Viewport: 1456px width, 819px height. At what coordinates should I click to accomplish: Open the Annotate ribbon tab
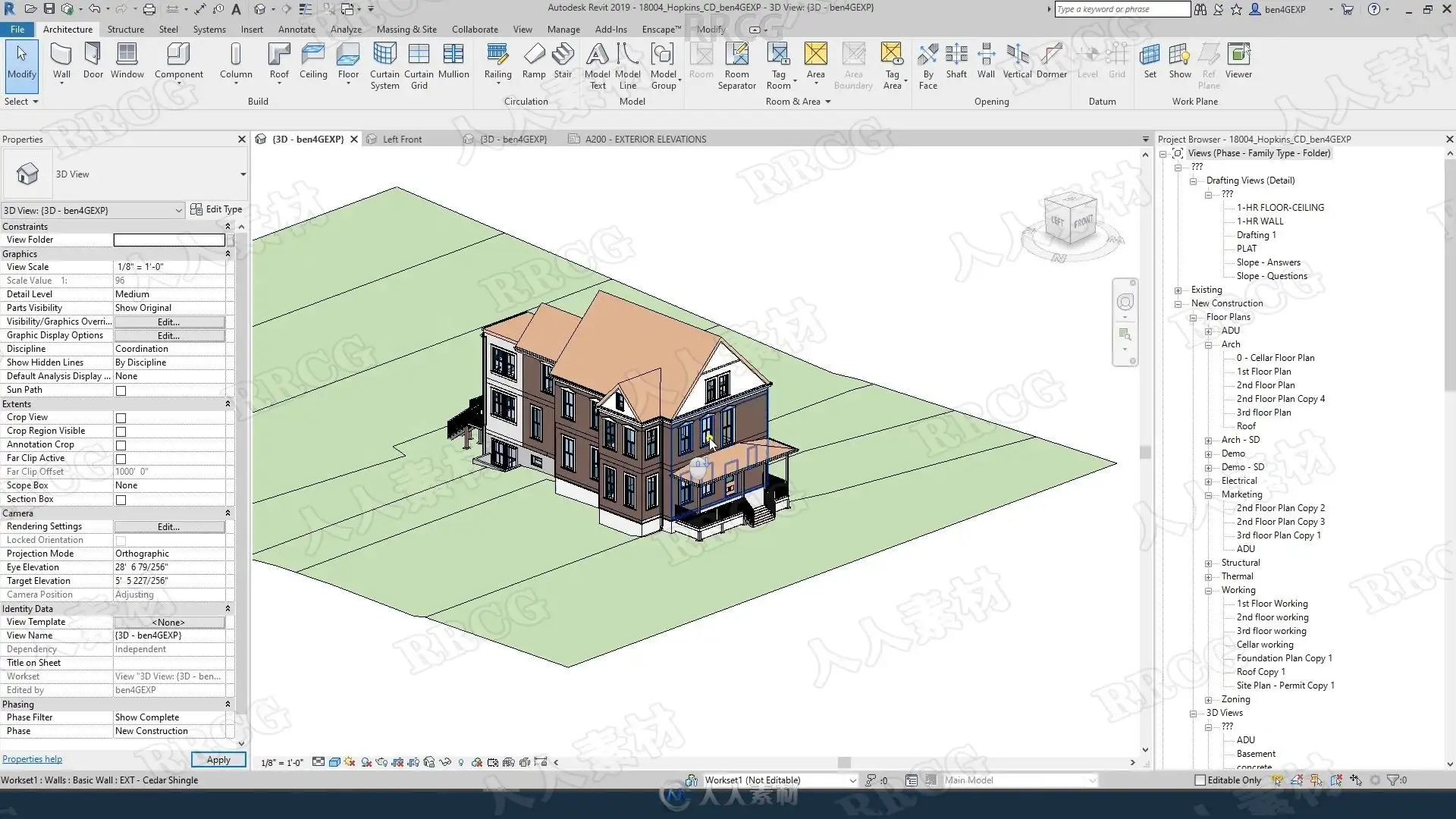(297, 30)
